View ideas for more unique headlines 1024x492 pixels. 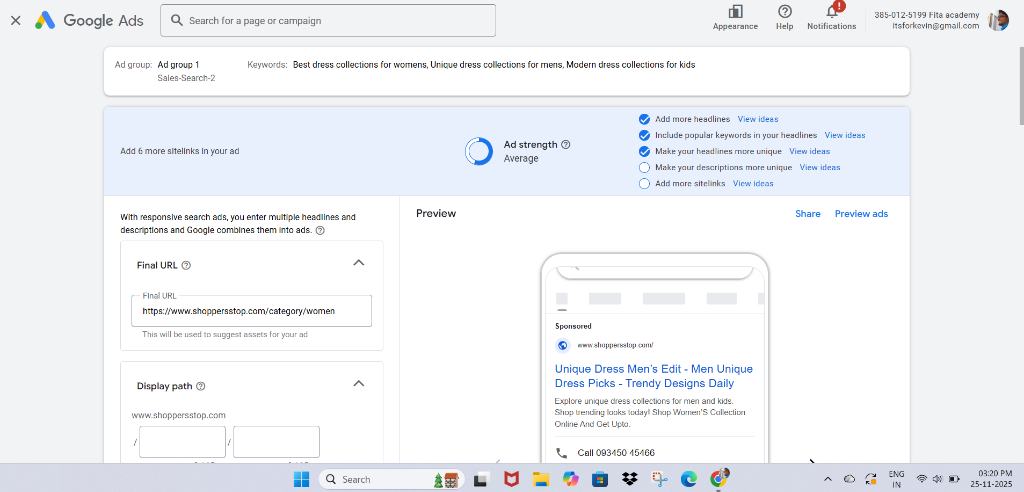(810, 151)
